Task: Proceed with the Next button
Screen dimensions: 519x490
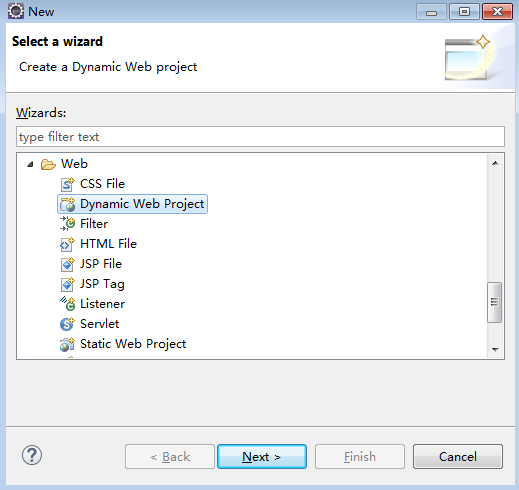Action: [262, 457]
